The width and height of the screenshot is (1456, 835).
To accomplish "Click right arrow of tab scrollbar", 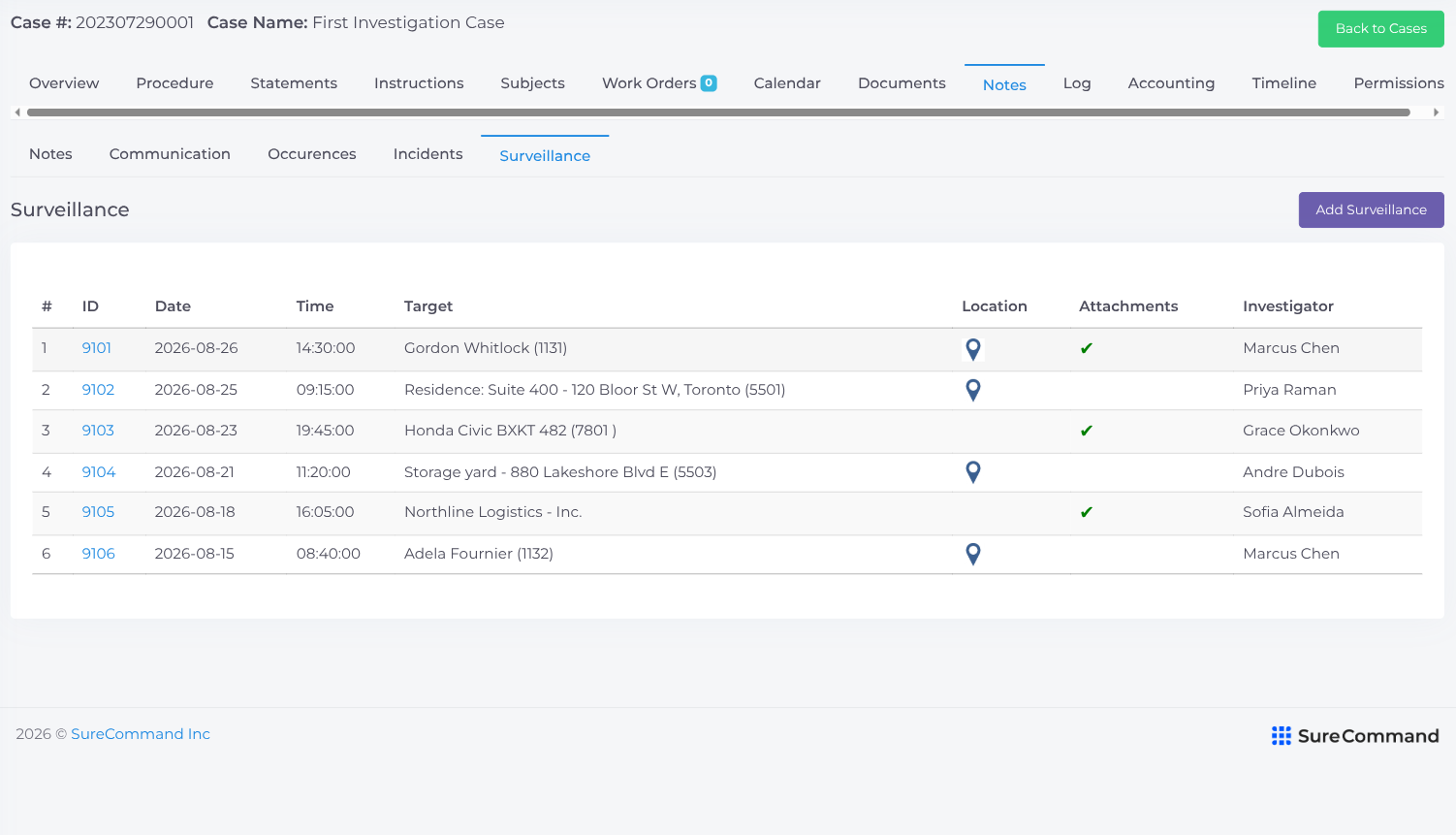I will 1436,112.
